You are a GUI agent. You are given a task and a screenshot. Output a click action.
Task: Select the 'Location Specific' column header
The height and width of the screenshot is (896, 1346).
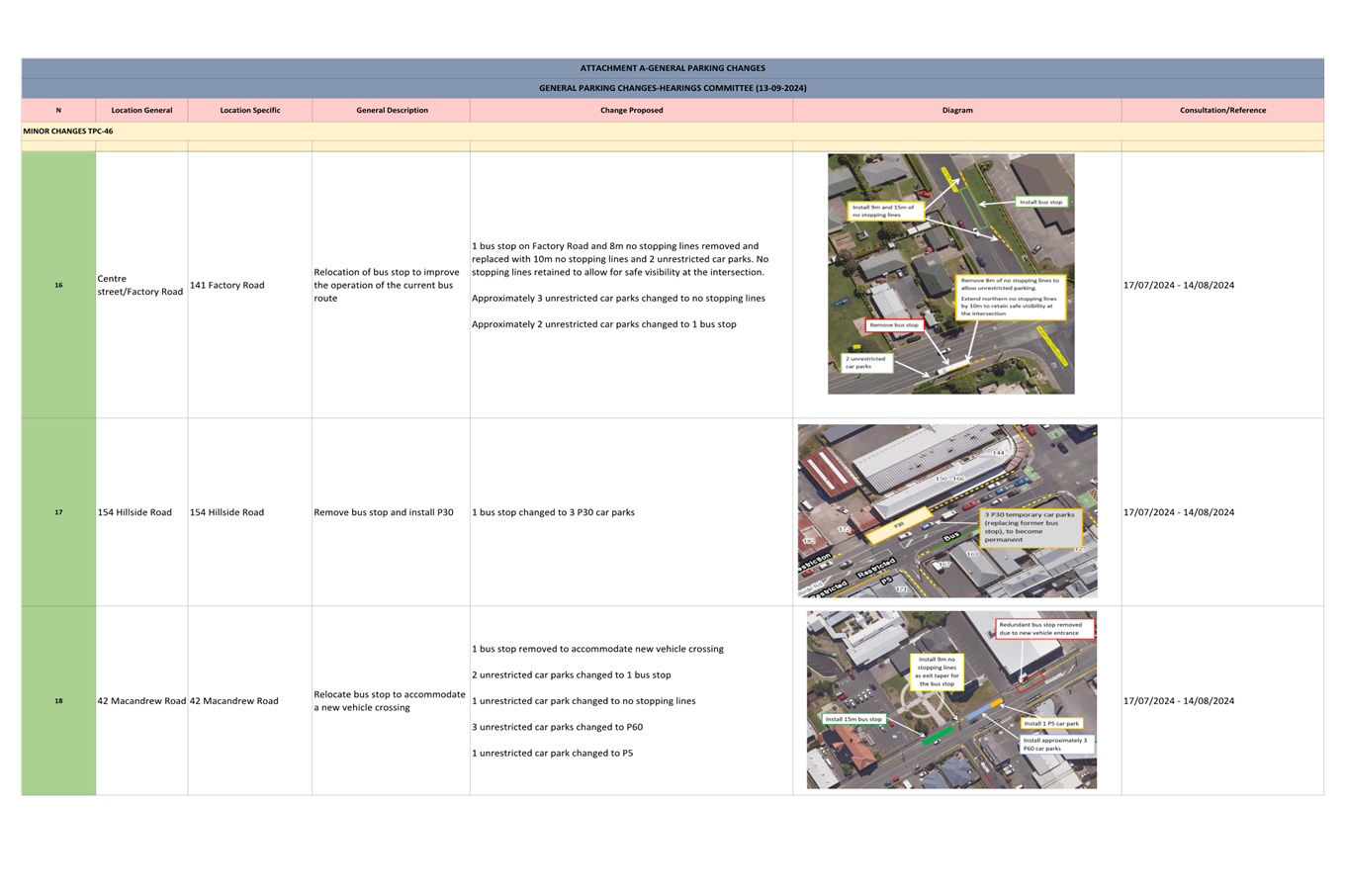[x=250, y=110]
